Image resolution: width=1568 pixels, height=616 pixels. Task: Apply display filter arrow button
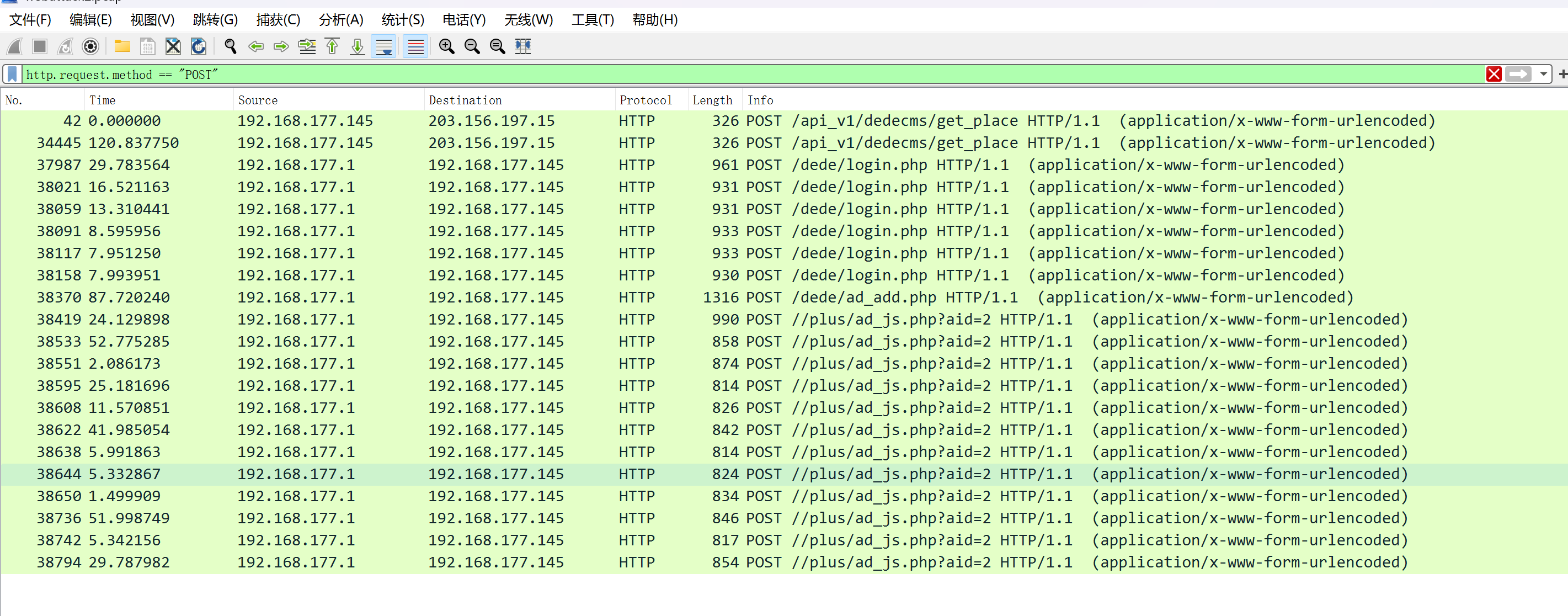[x=1519, y=75]
